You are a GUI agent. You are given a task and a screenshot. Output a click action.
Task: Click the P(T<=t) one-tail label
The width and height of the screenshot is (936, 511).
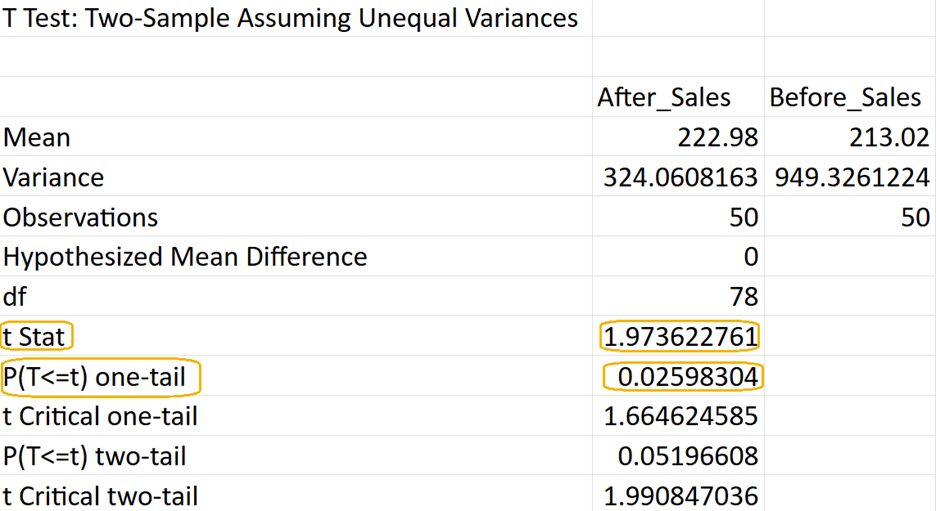coord(100,377)
